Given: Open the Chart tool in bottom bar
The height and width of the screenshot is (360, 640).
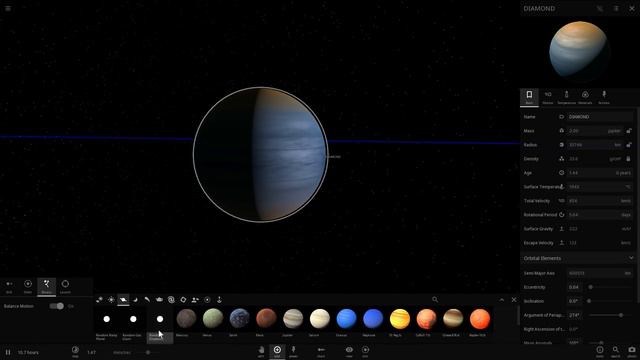Looking at the screenshot, I should click(x=321, y=351).
